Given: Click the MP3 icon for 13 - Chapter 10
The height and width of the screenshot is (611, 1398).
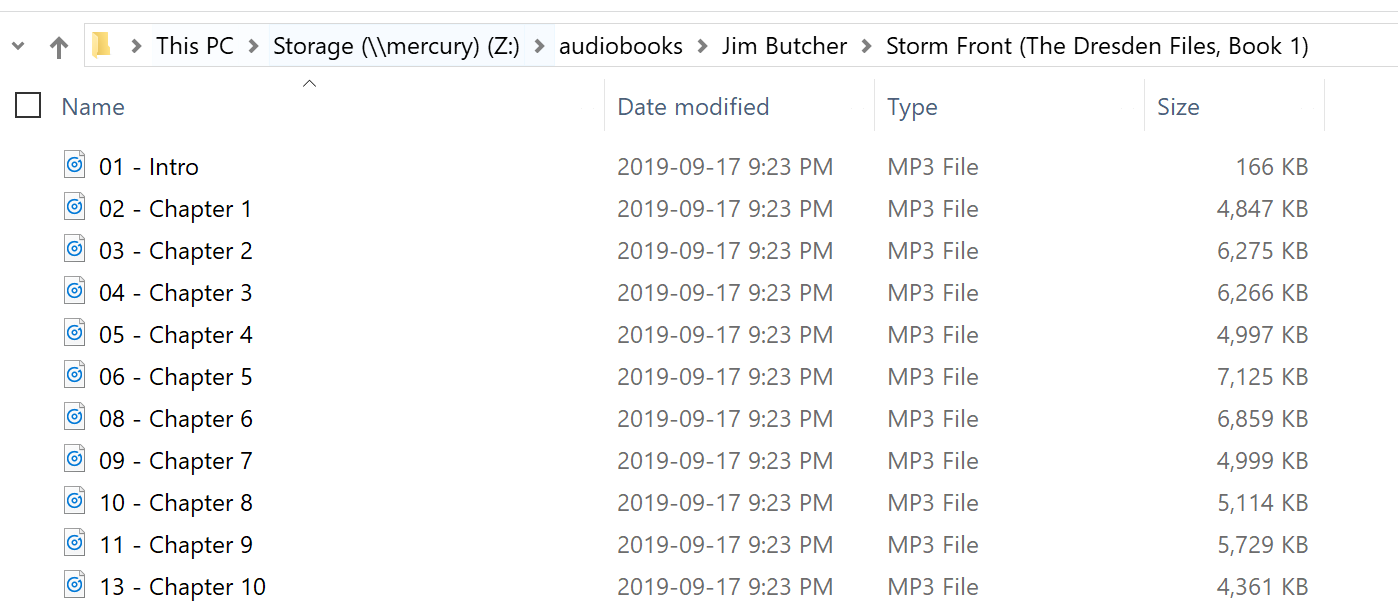Looking at the screenshot, I should pyautogui.click(x=75, y=585).
